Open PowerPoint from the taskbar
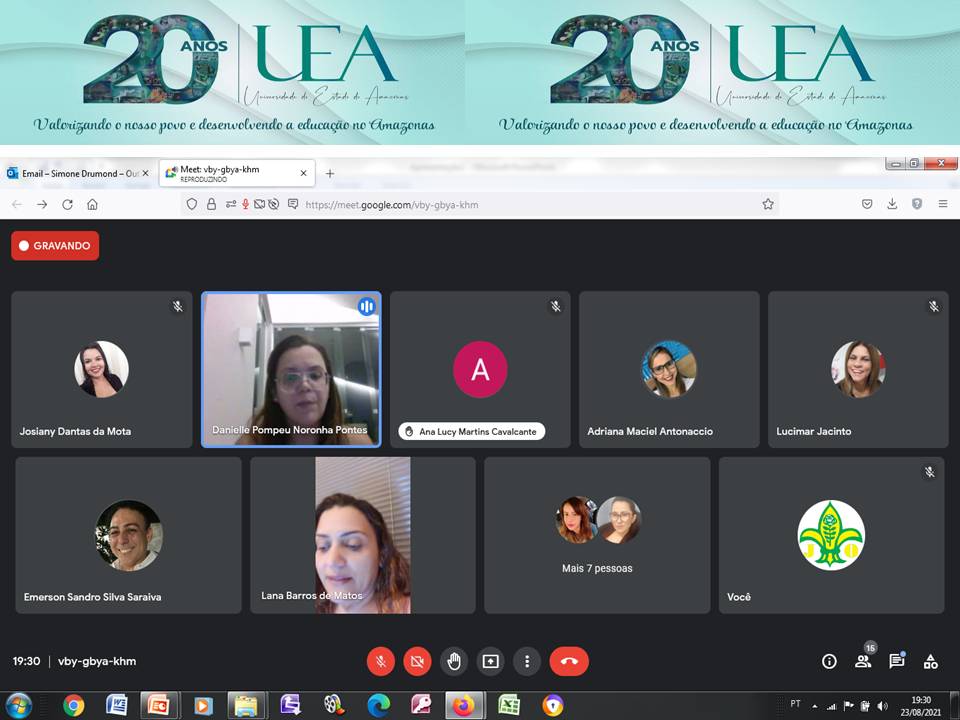 [159, 705]
